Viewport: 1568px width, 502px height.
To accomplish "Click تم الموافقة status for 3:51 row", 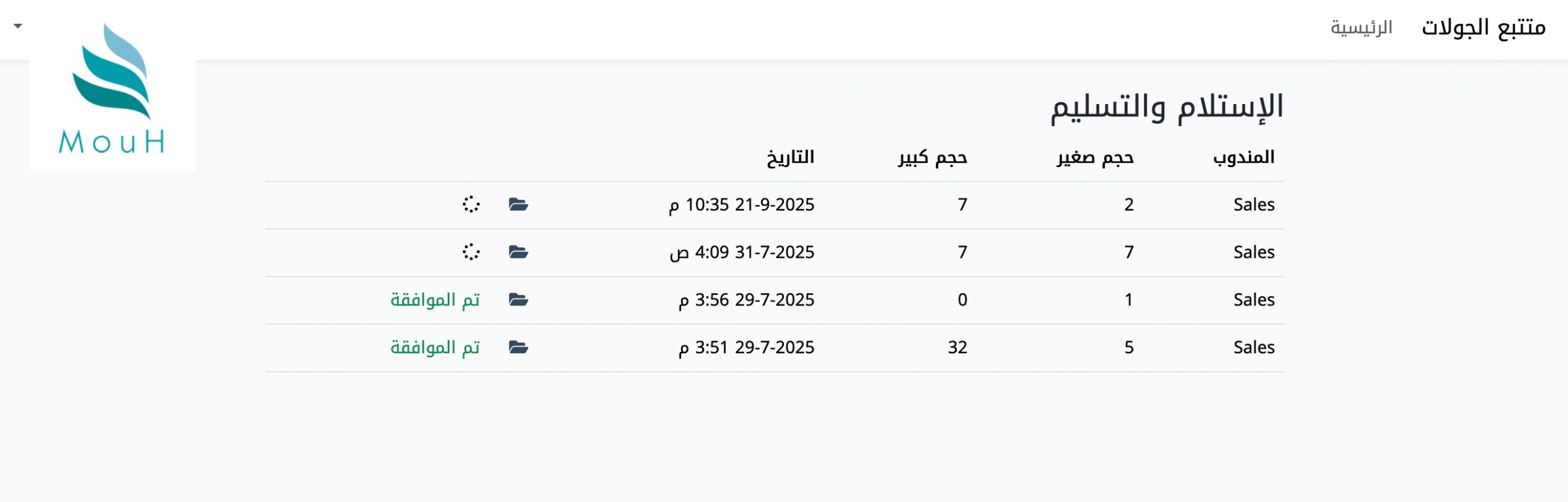I will click(435, 348).
